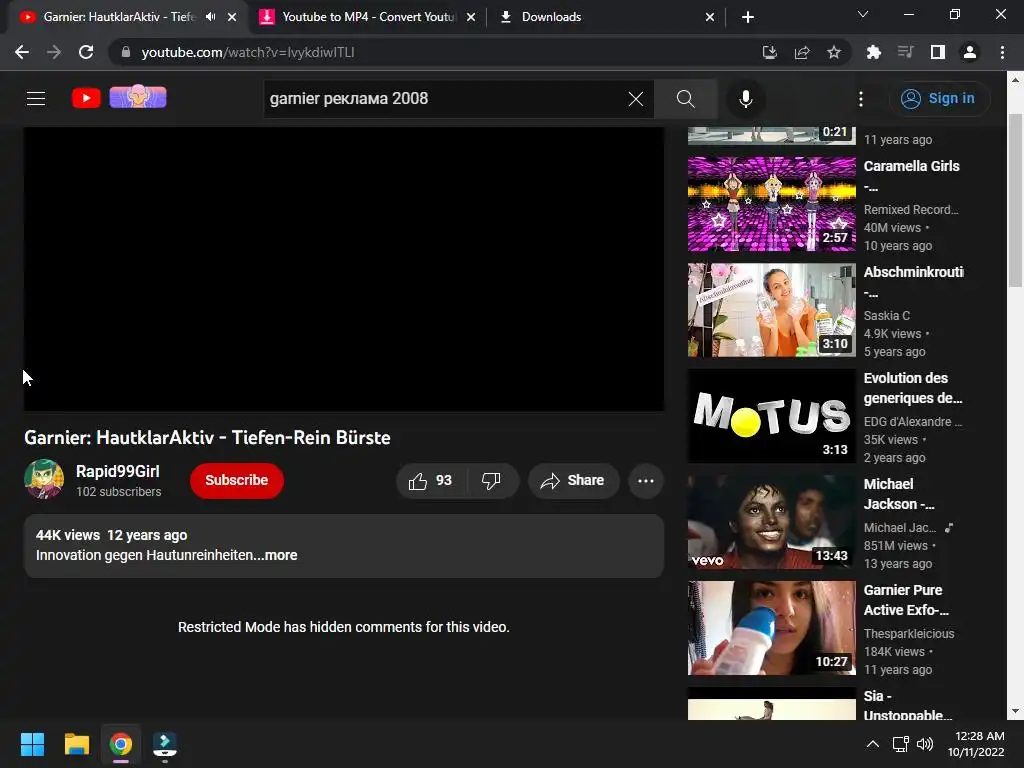
Task: Click the Thesparkleicious channel name
Action: 908,634
